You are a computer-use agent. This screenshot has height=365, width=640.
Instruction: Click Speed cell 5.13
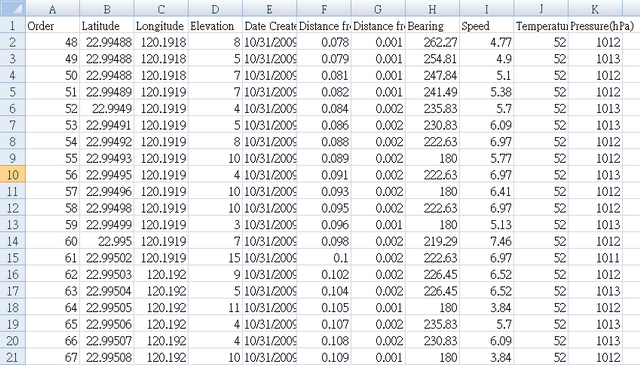[487, 224]
